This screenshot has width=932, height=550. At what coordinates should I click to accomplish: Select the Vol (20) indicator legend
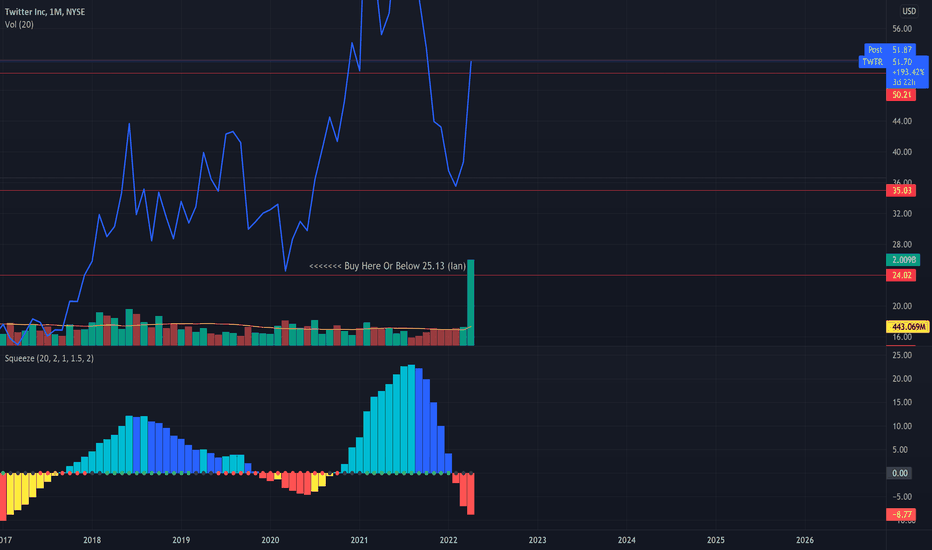[19, 25]
